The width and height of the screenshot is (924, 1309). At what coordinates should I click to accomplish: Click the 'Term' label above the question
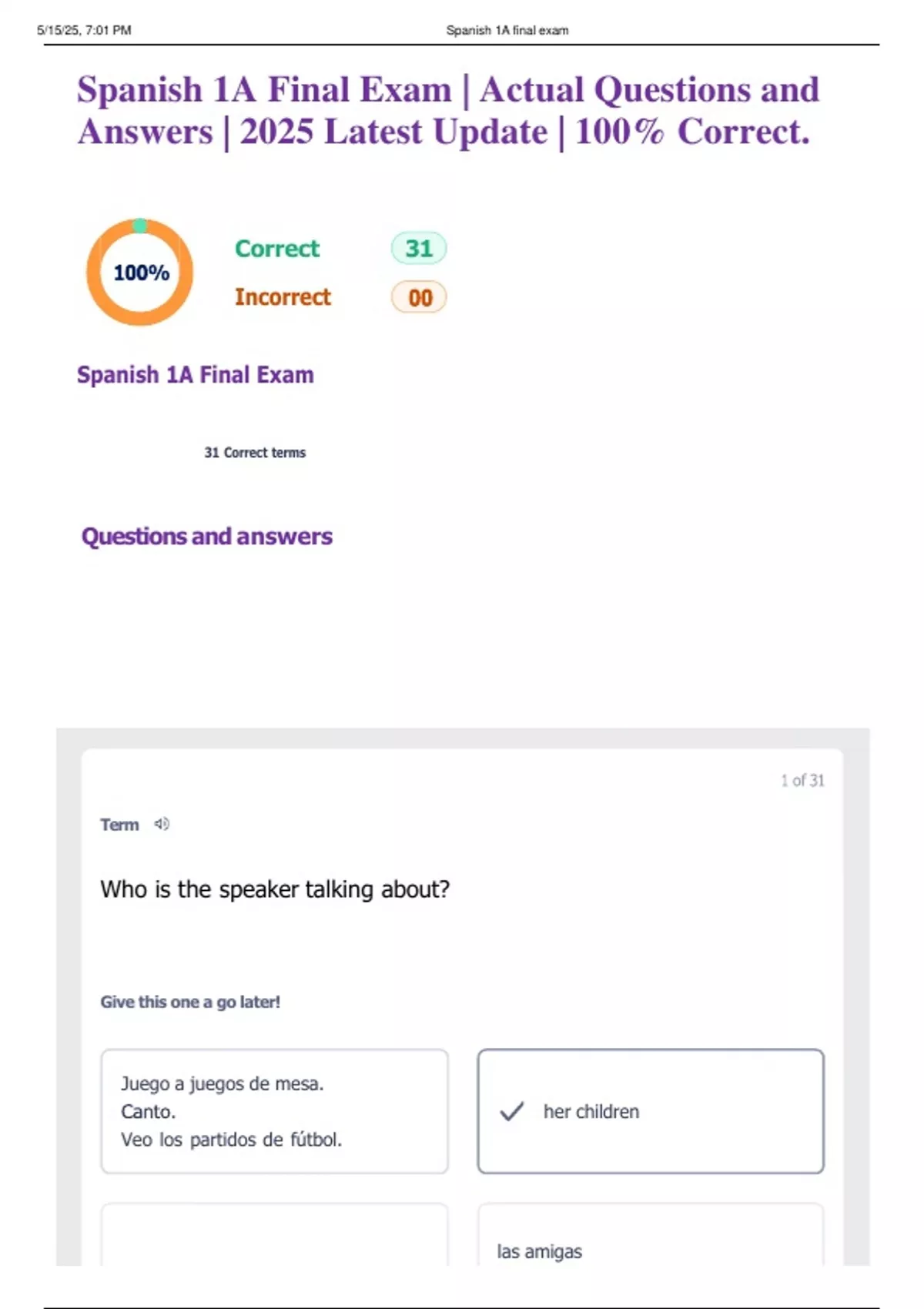click(119, 825)
